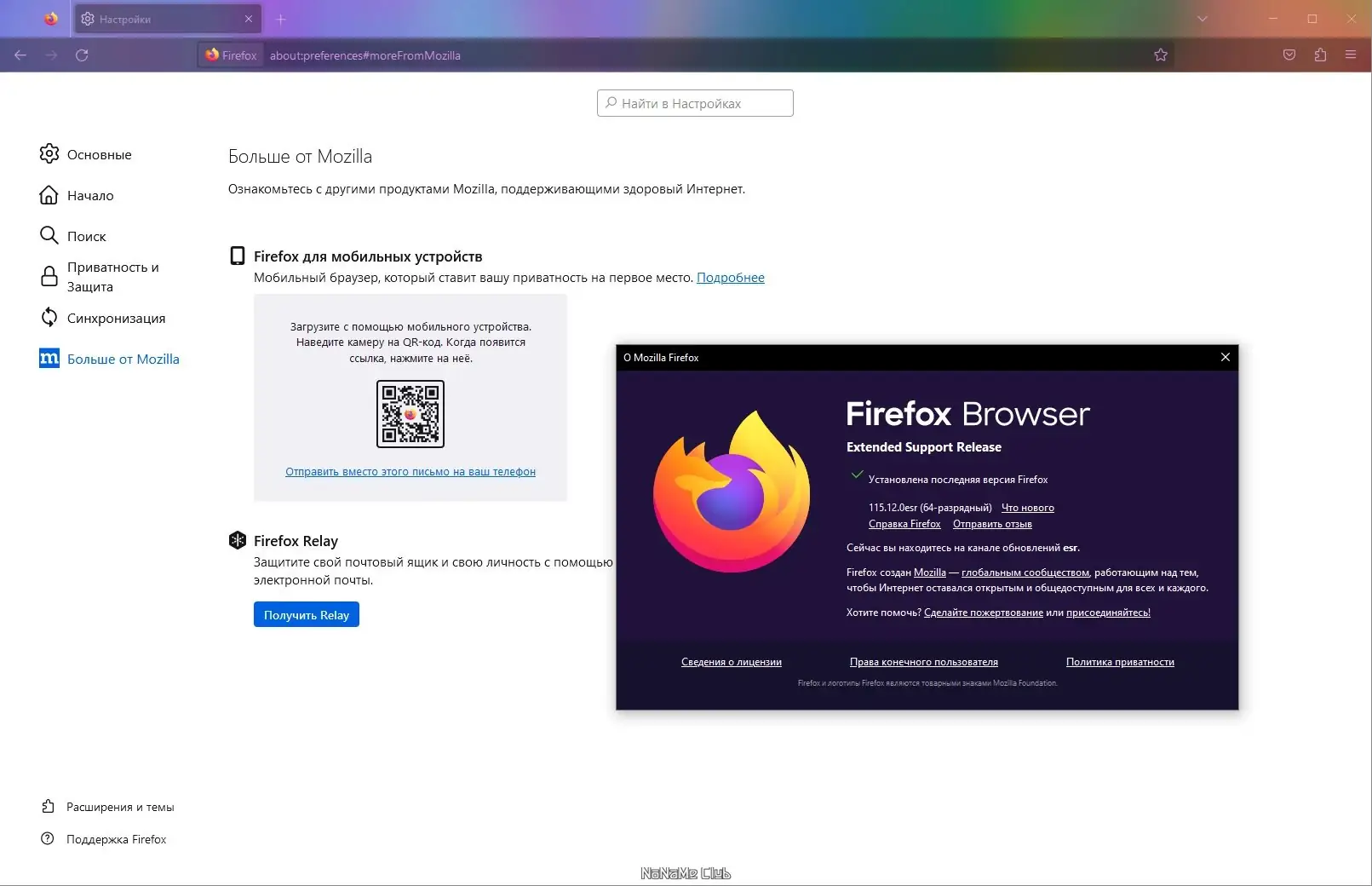Viewport: 1372px width, 886px height.
Task: Click the Основные gear icon
Action: pos(49,153)
